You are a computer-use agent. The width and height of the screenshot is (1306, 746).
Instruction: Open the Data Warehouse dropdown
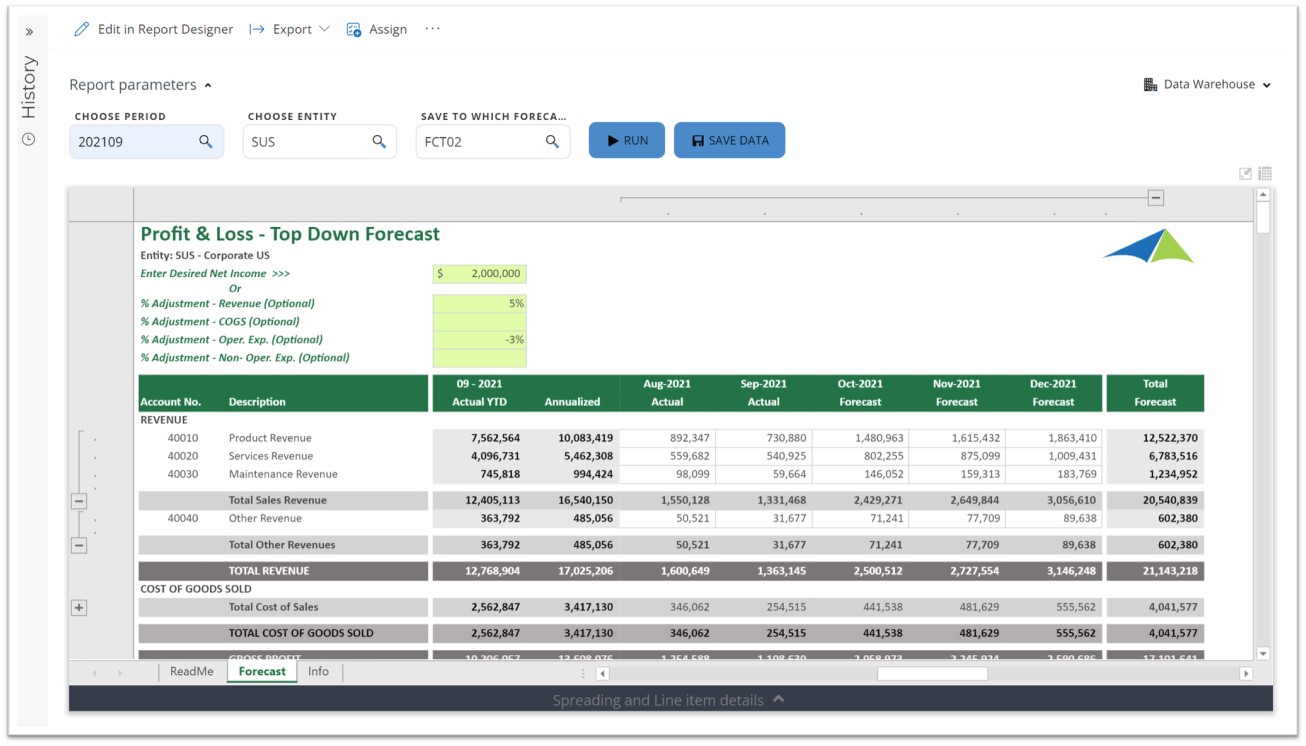pyautogui.click(x=1208, y=85)
